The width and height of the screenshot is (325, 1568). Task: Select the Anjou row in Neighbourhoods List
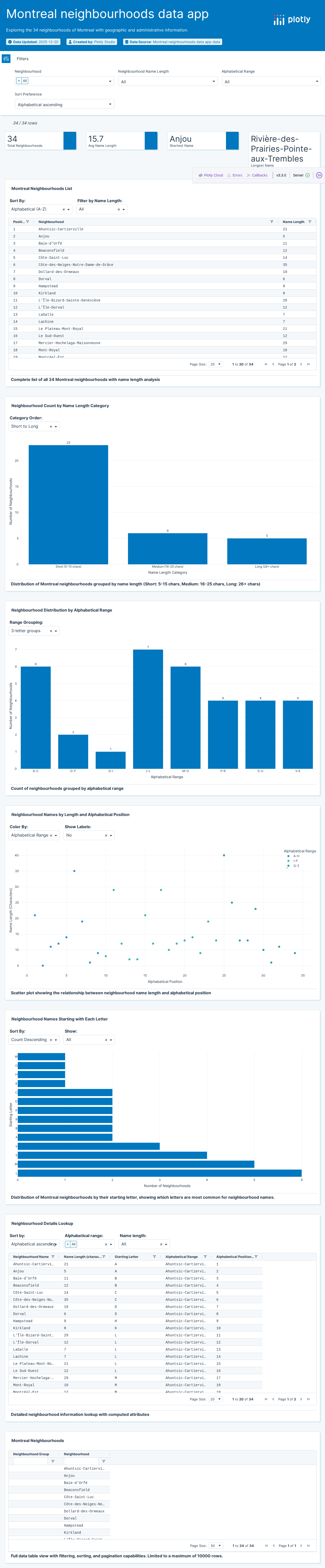[x=162, y=236]
